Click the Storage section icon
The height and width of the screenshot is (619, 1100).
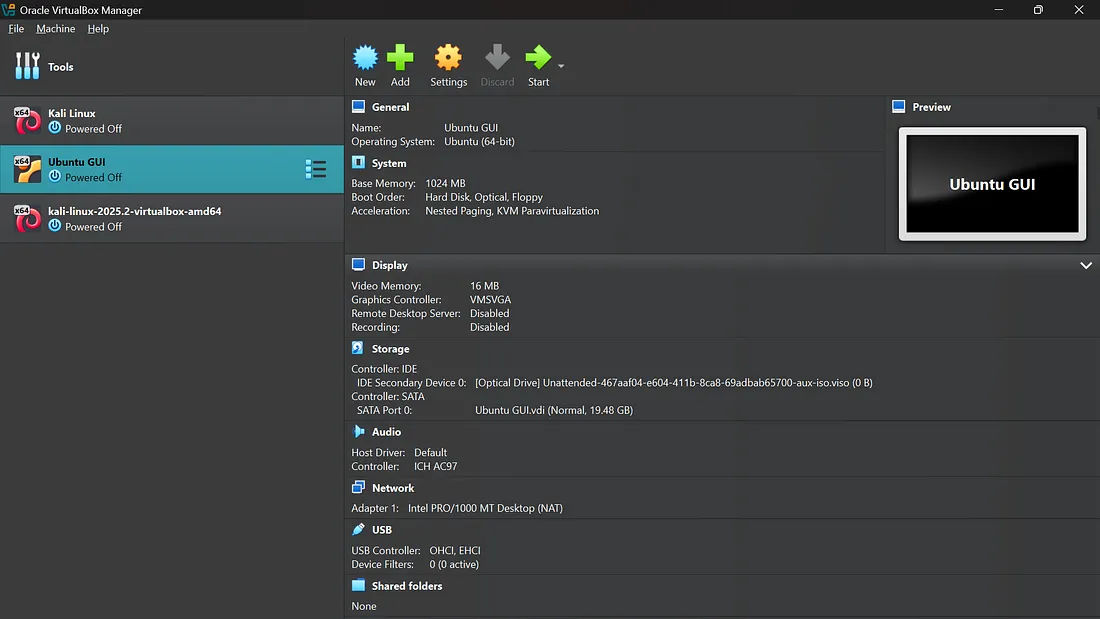point(358,348)
